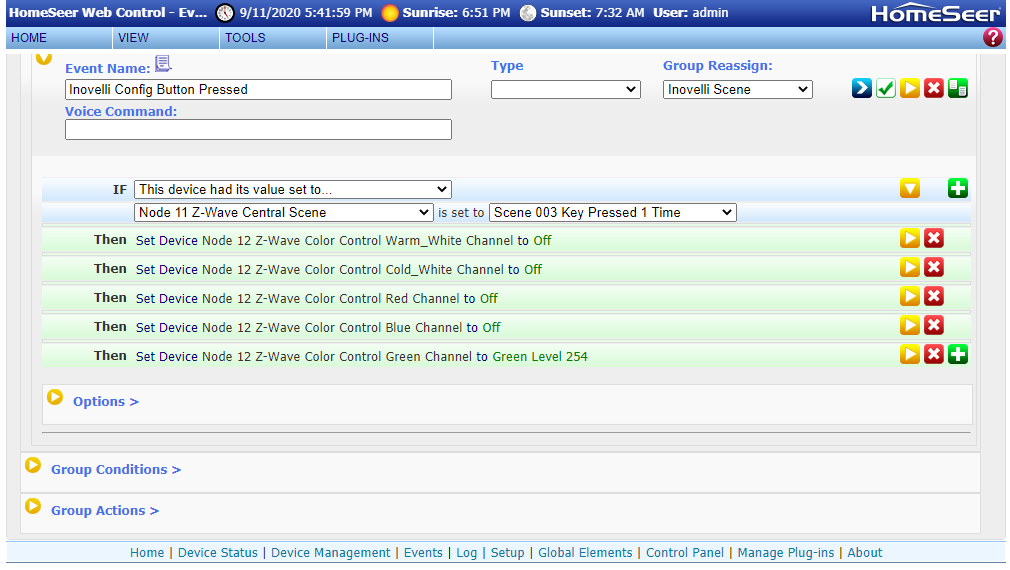The height and width of the screenshot is (570, 1010).
Task: Edit the Green Channel Level 254 action
Action: click(x=361, y=356)
